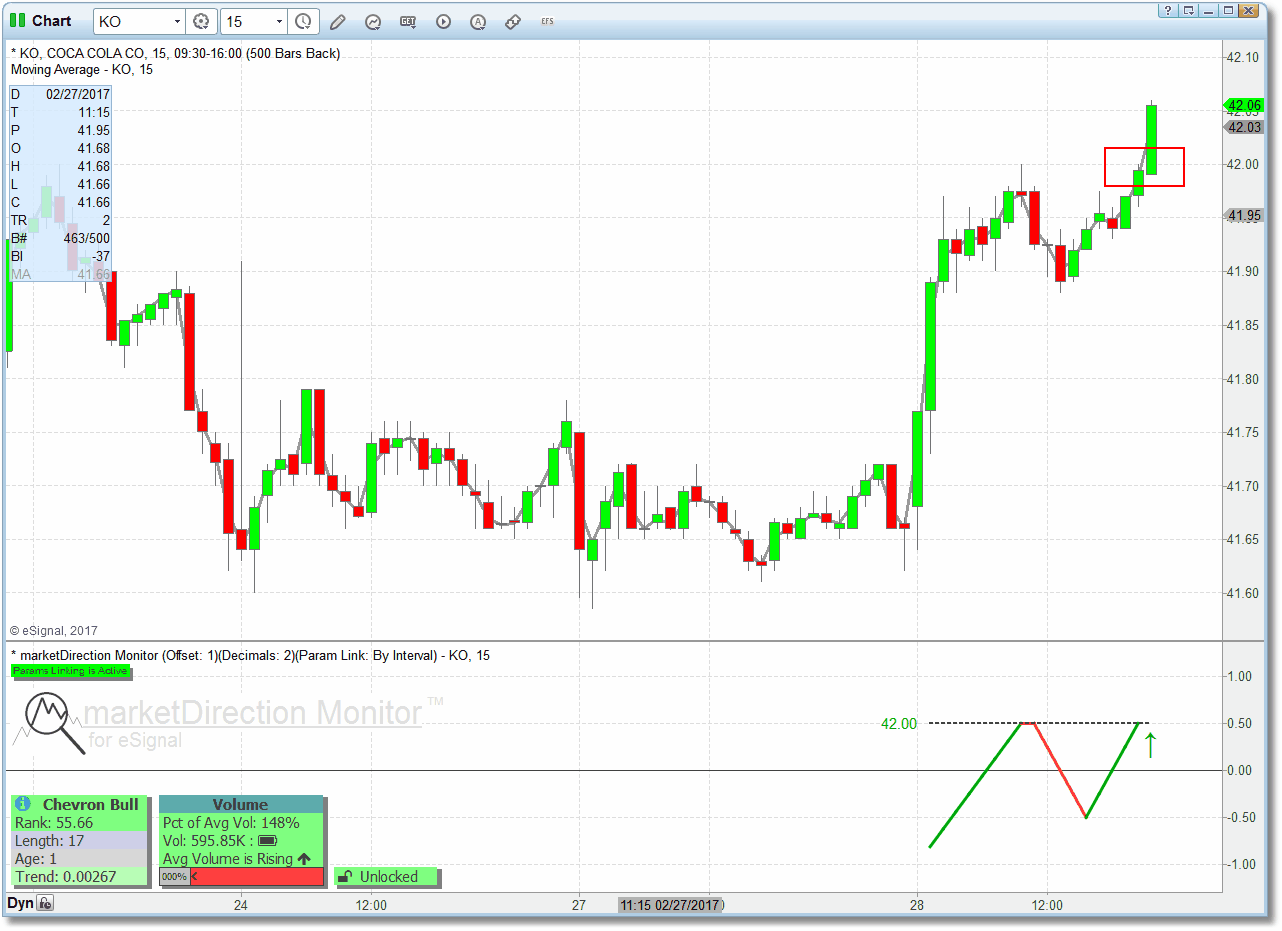This screenshot has width=1282, height=931.
Task: Click the Chevron Bull info icon
Action: (24, 804)
